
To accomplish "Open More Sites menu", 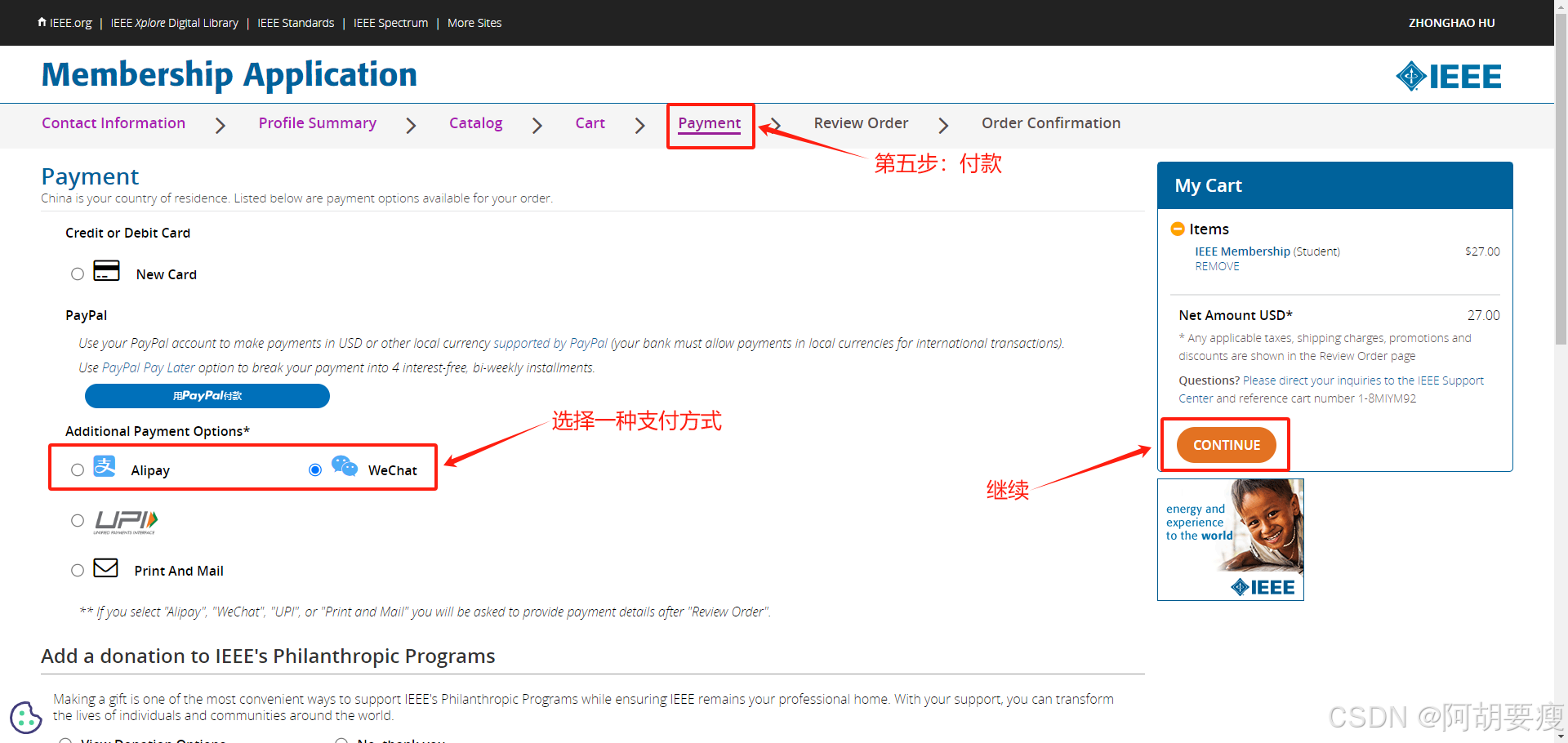I will tap(474, 23).
